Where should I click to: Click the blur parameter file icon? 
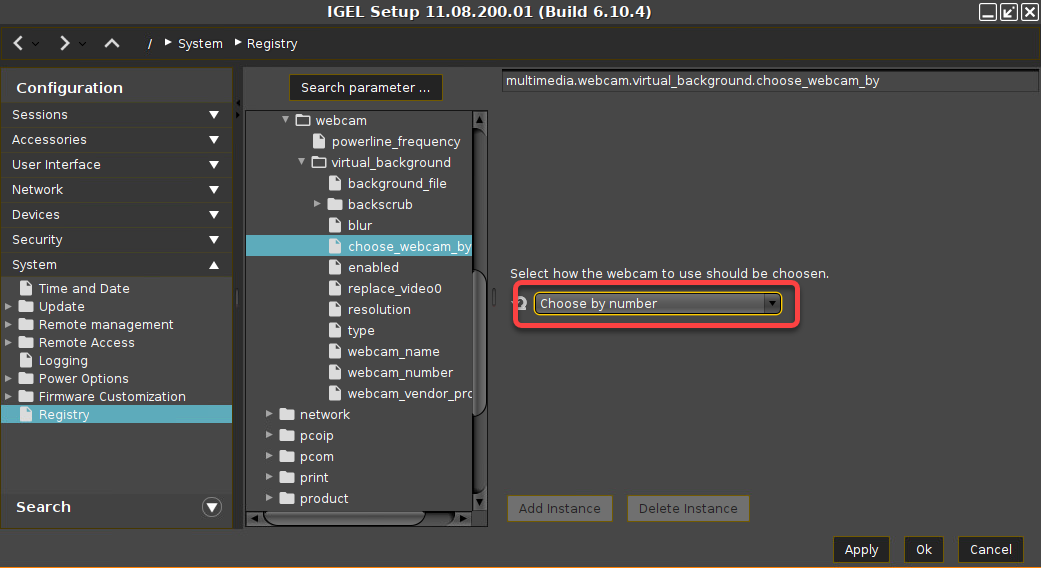pyautogui.click(x=335, y=226)
